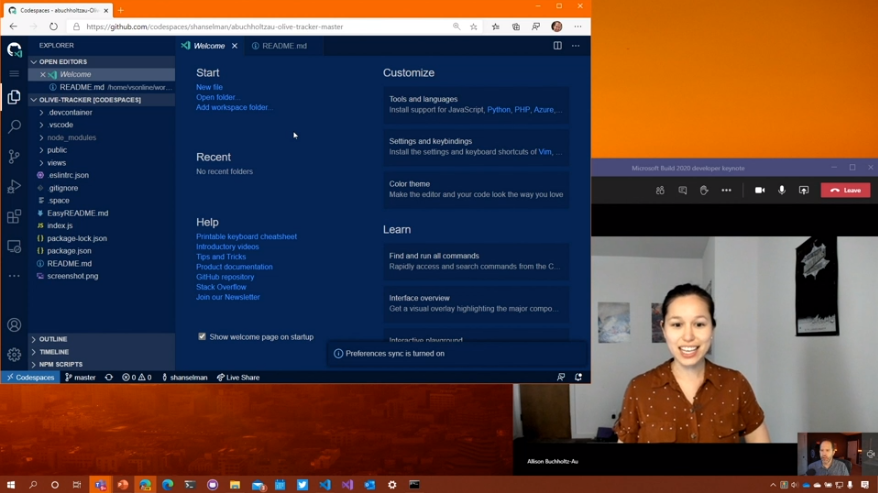Open the Extensions view icon
Image resolution: width=878 pixels, height=493 pixels.
(x=14, y=217)
